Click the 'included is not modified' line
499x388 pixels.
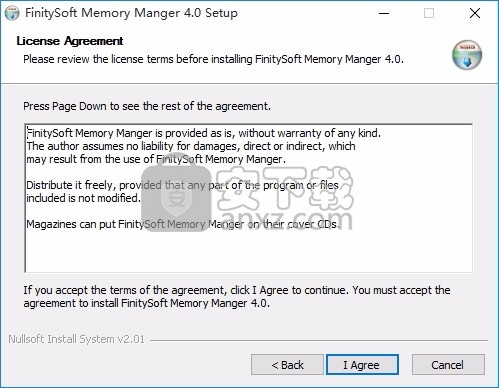coord(83,198)
